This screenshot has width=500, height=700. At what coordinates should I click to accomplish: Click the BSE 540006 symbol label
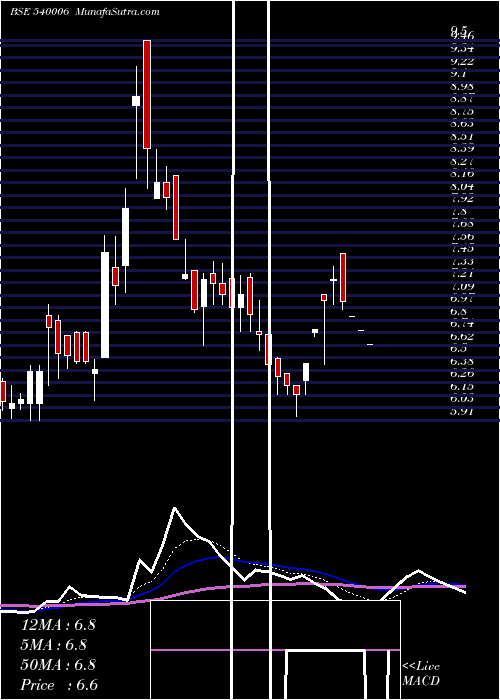pos(39,12)
